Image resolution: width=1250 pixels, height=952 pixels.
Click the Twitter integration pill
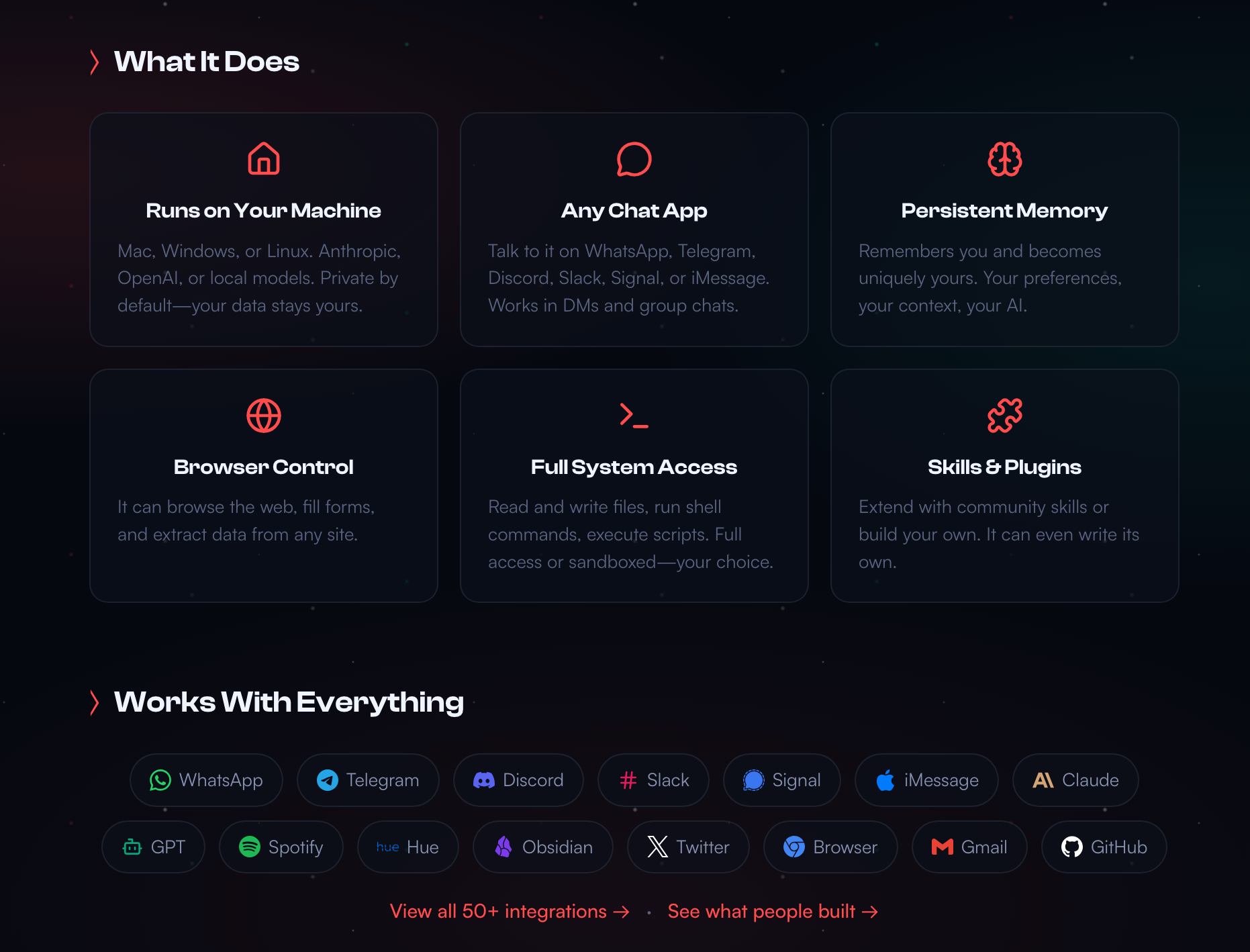pyautogui.click(x=688, y=847)
